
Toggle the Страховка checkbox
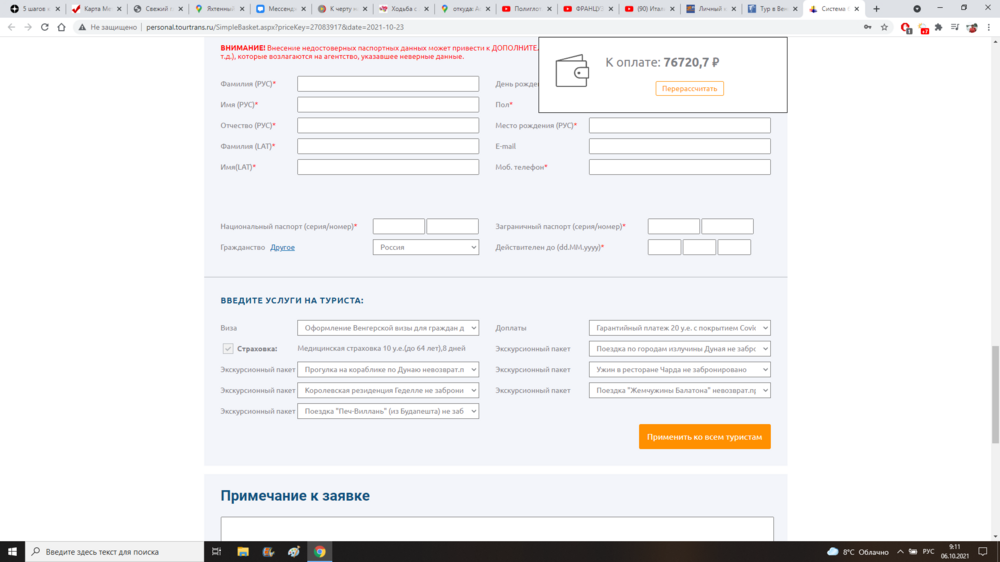tap(228, 349)
